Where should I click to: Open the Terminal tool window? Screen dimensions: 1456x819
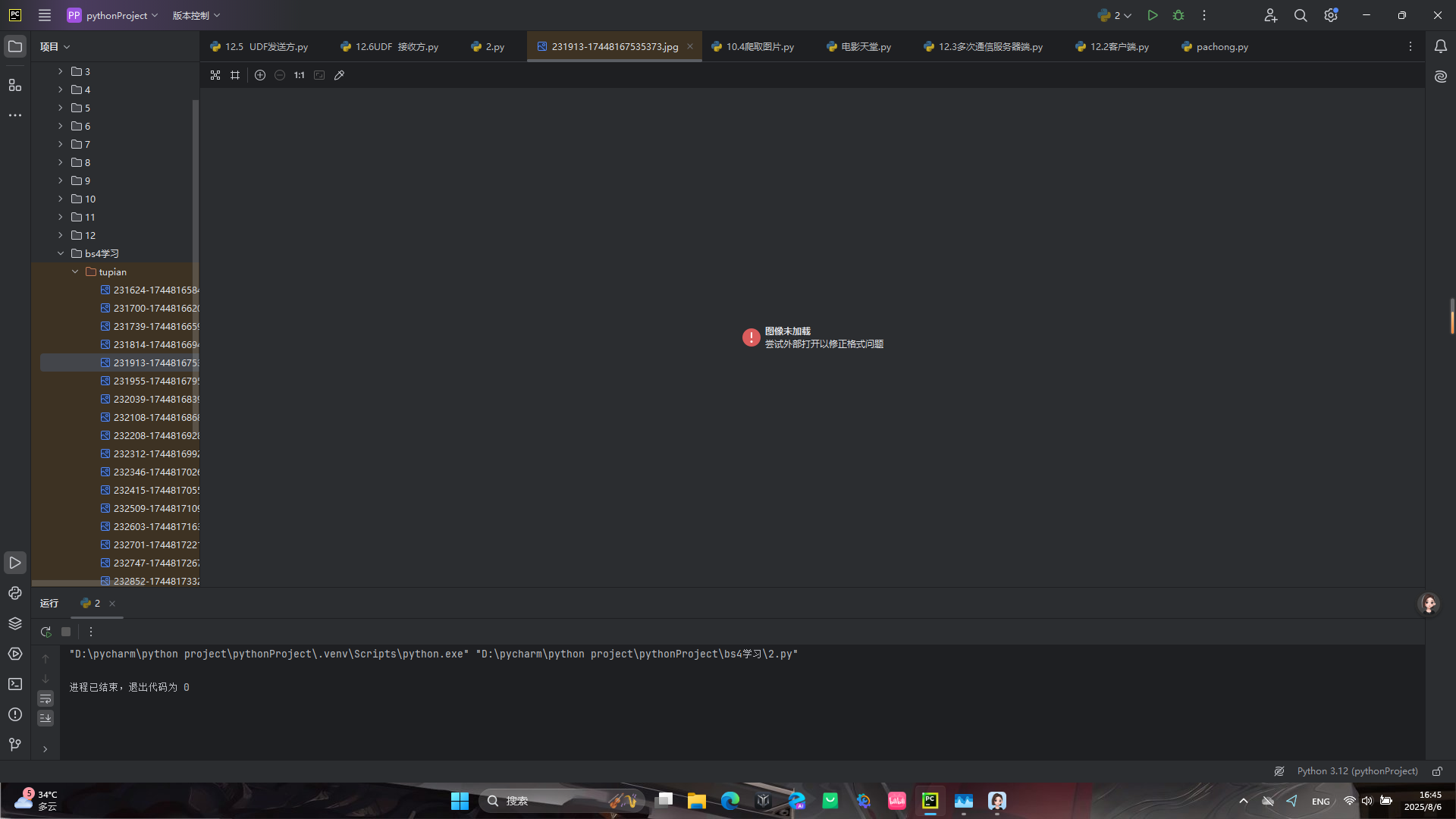(15, 684)
